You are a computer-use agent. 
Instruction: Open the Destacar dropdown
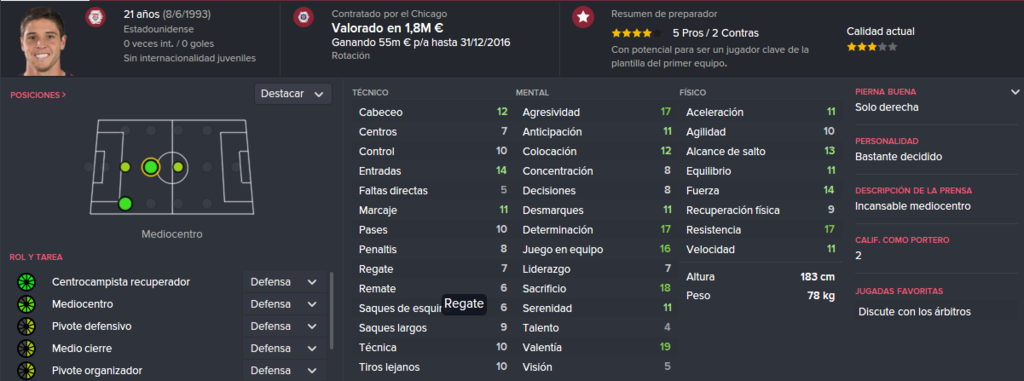293,94
